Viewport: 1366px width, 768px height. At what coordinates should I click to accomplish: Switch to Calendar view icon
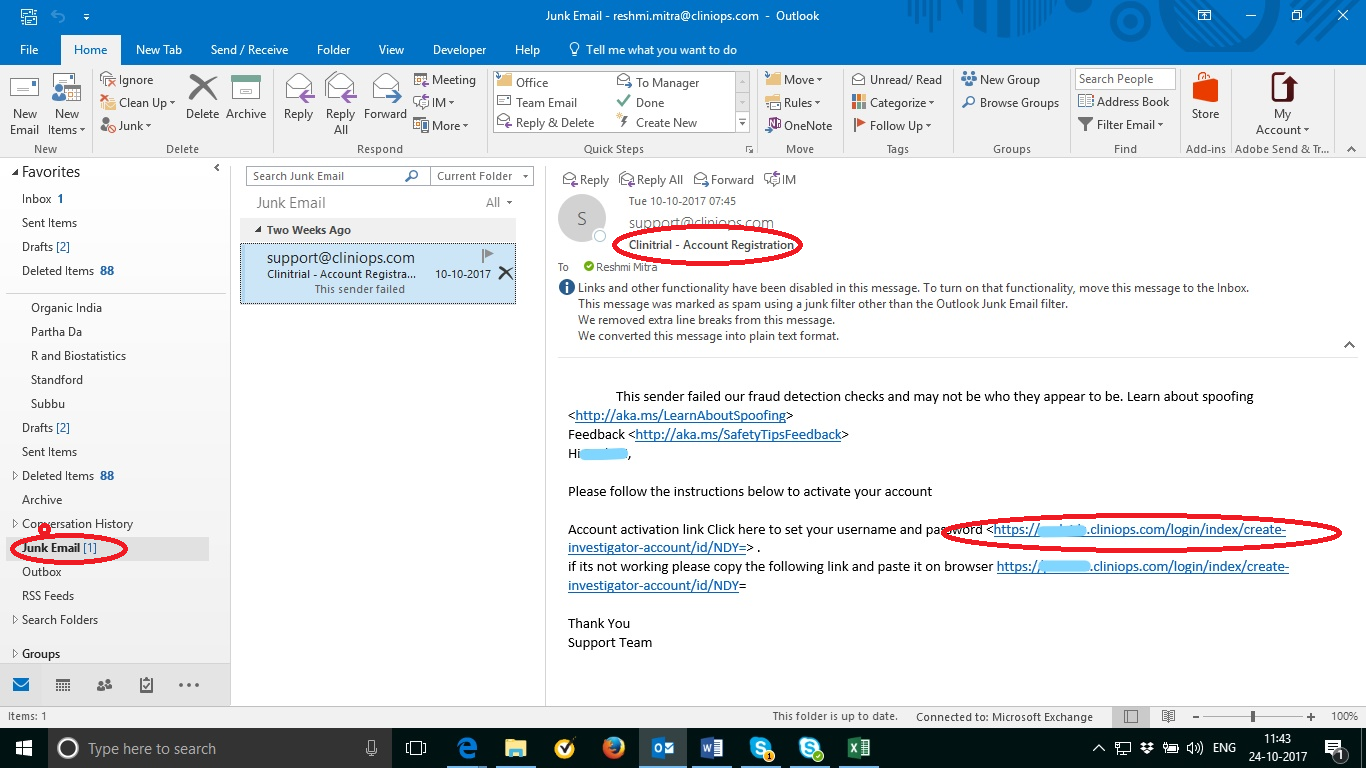63,685
